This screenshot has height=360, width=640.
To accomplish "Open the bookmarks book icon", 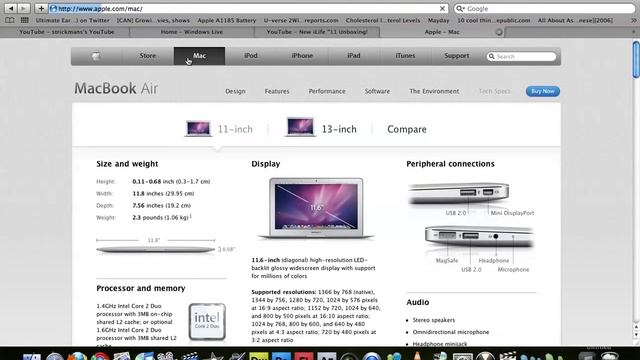I will (x=10, y=20).
